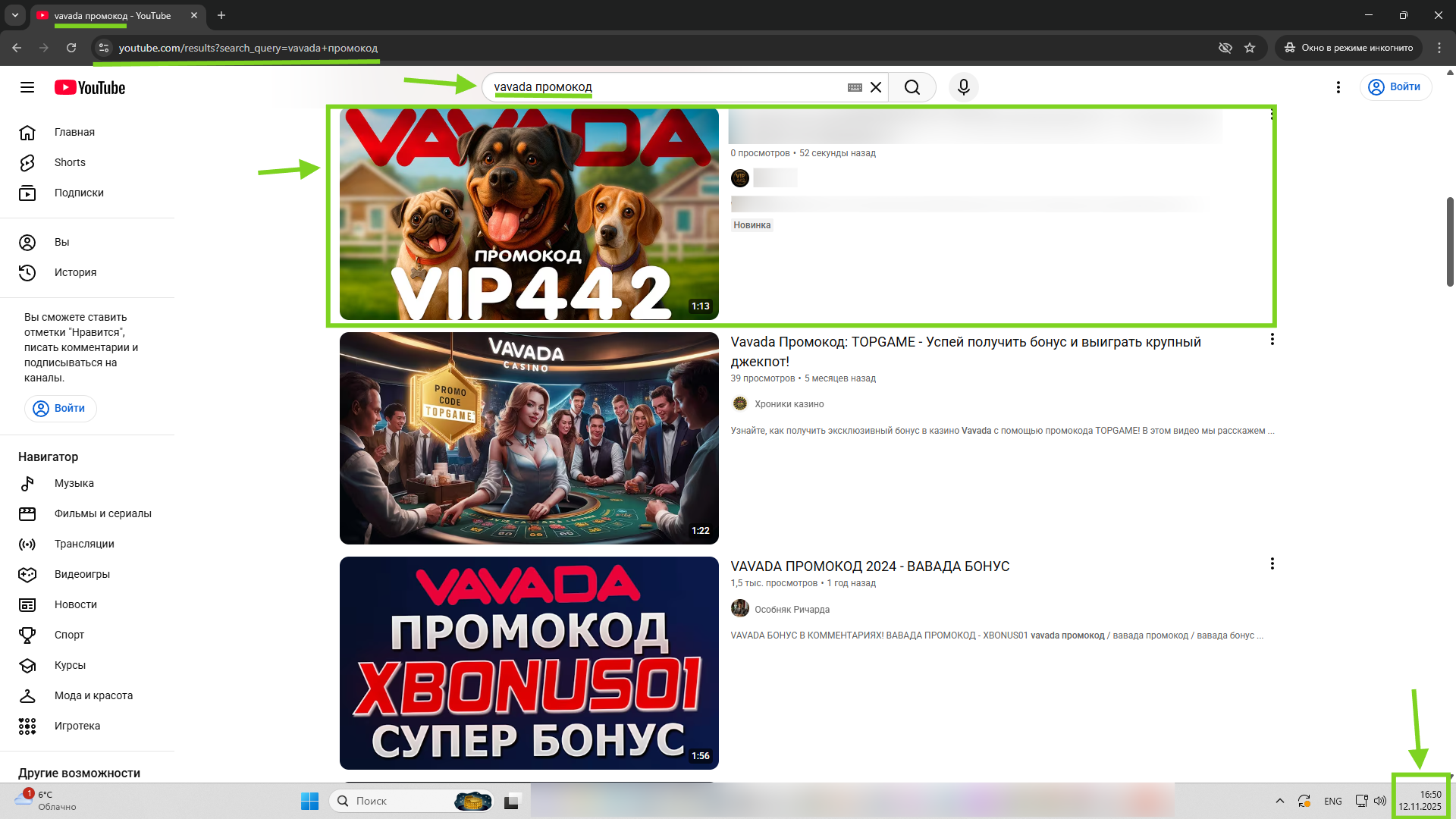Viewport: 1456px width, 819px height.
Task: Click the top-right Войти sign-in button
Action: tap(1395, 87)
